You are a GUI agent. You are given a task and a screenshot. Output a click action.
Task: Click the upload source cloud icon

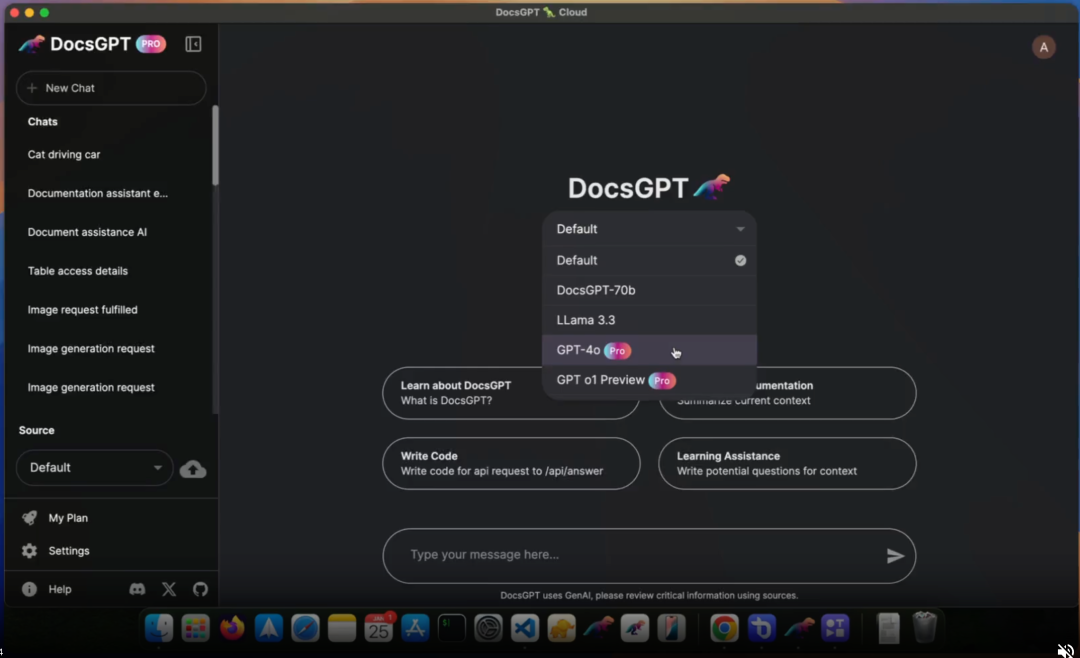click(x=193, y=469)
